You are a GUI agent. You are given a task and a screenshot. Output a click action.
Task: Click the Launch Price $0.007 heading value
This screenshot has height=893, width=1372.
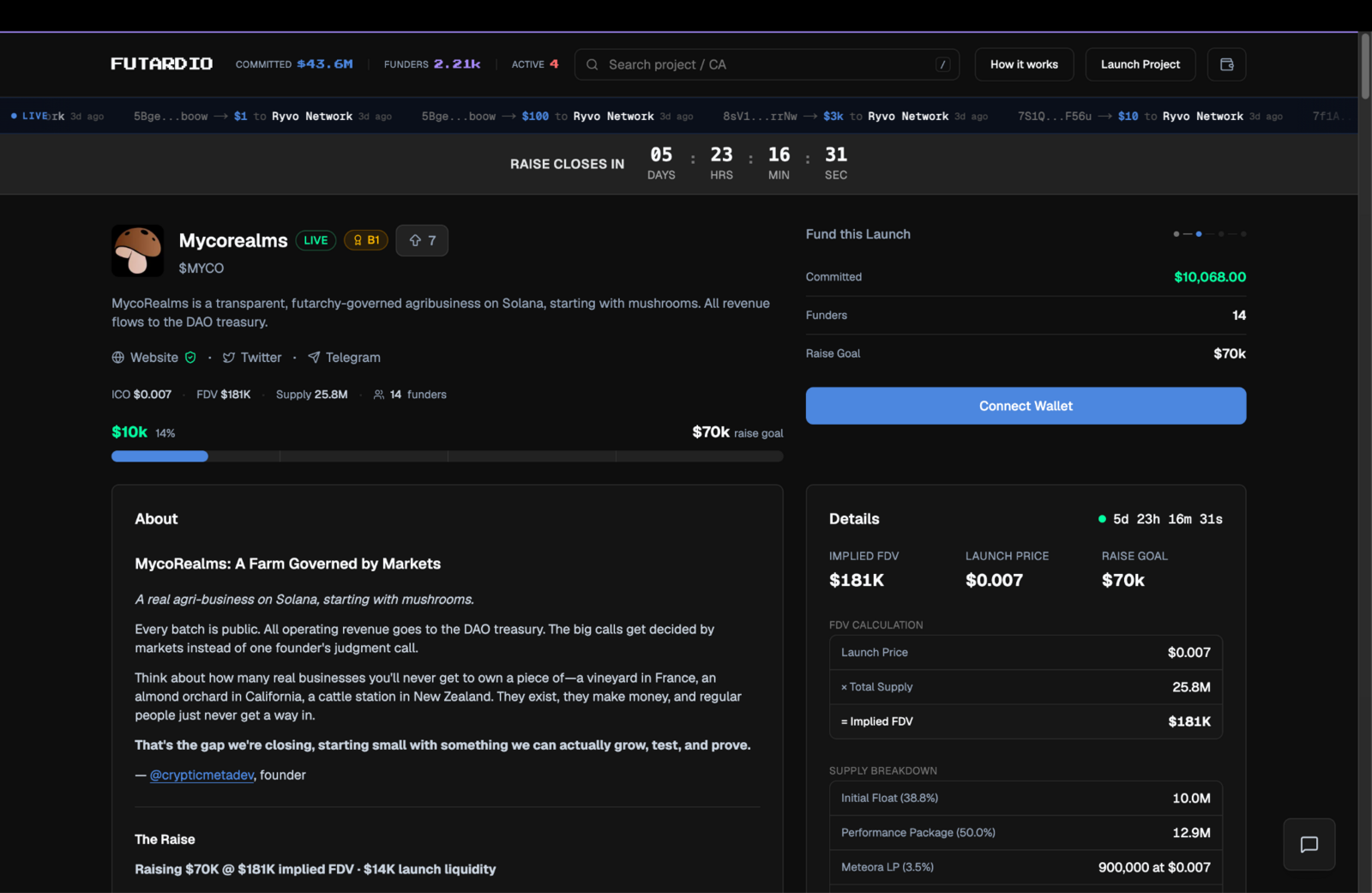point(994,580)
